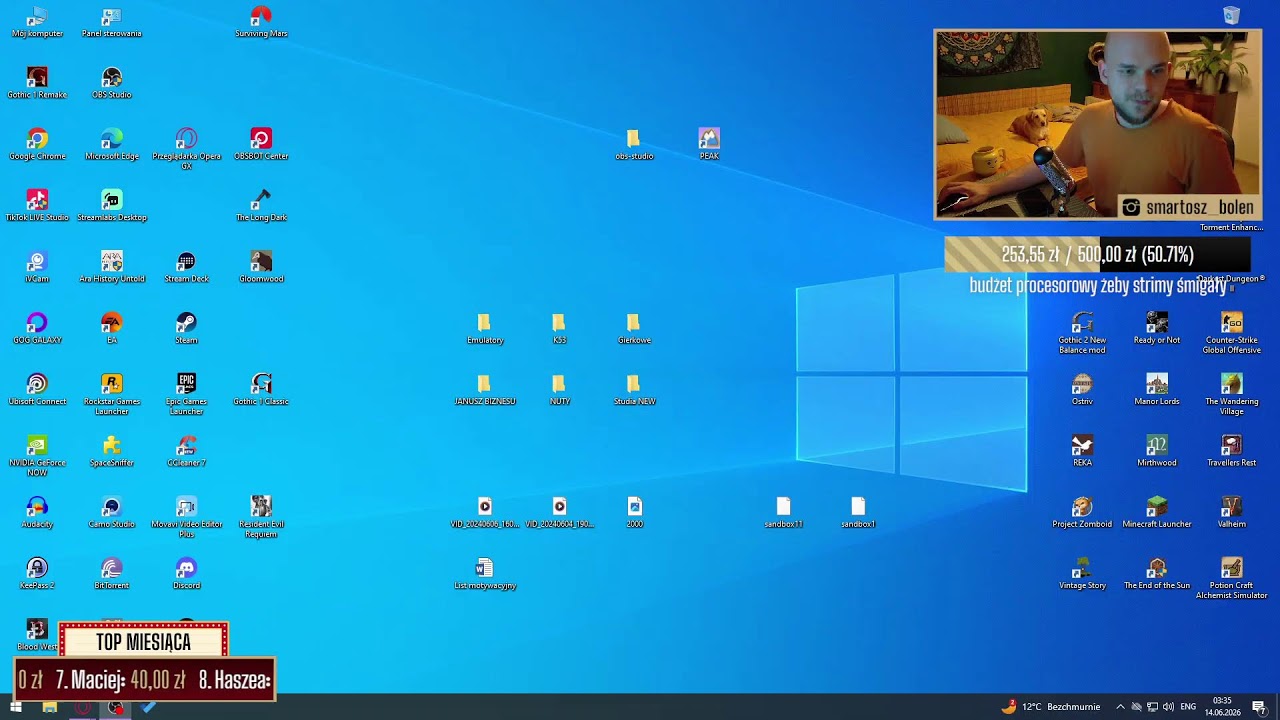Viewport: 1280px width, 720px height.
Task: Open the 12°C Bezchmurnie weather widget
Action: tap(1051, 707)
